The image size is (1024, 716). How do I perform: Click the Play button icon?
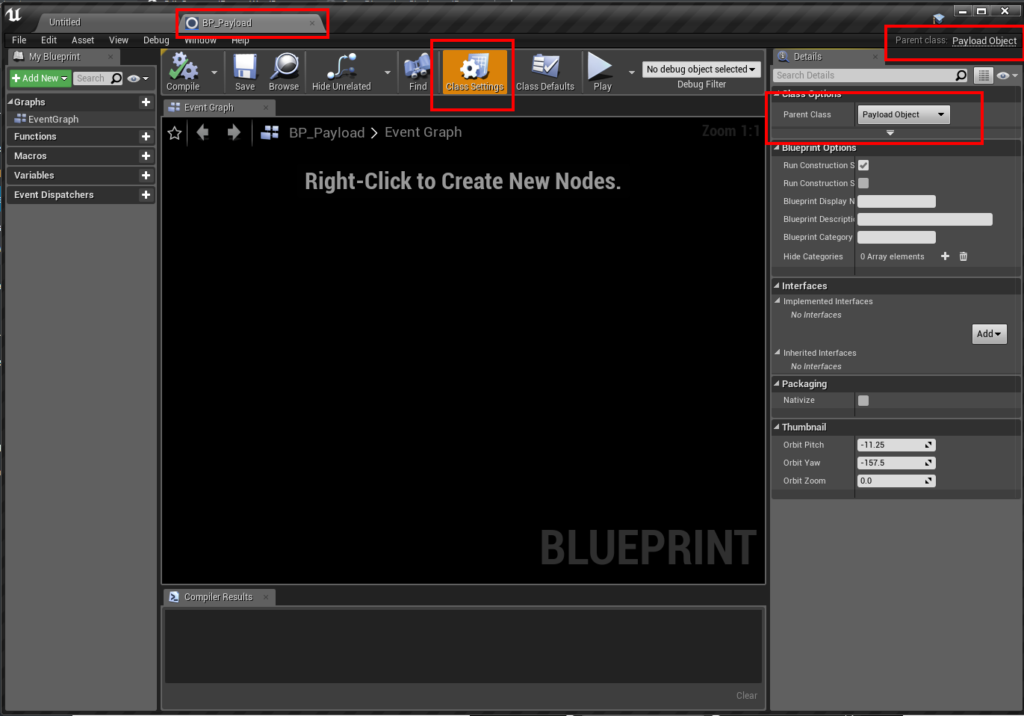pyautogui.click(x=601, y=71)
